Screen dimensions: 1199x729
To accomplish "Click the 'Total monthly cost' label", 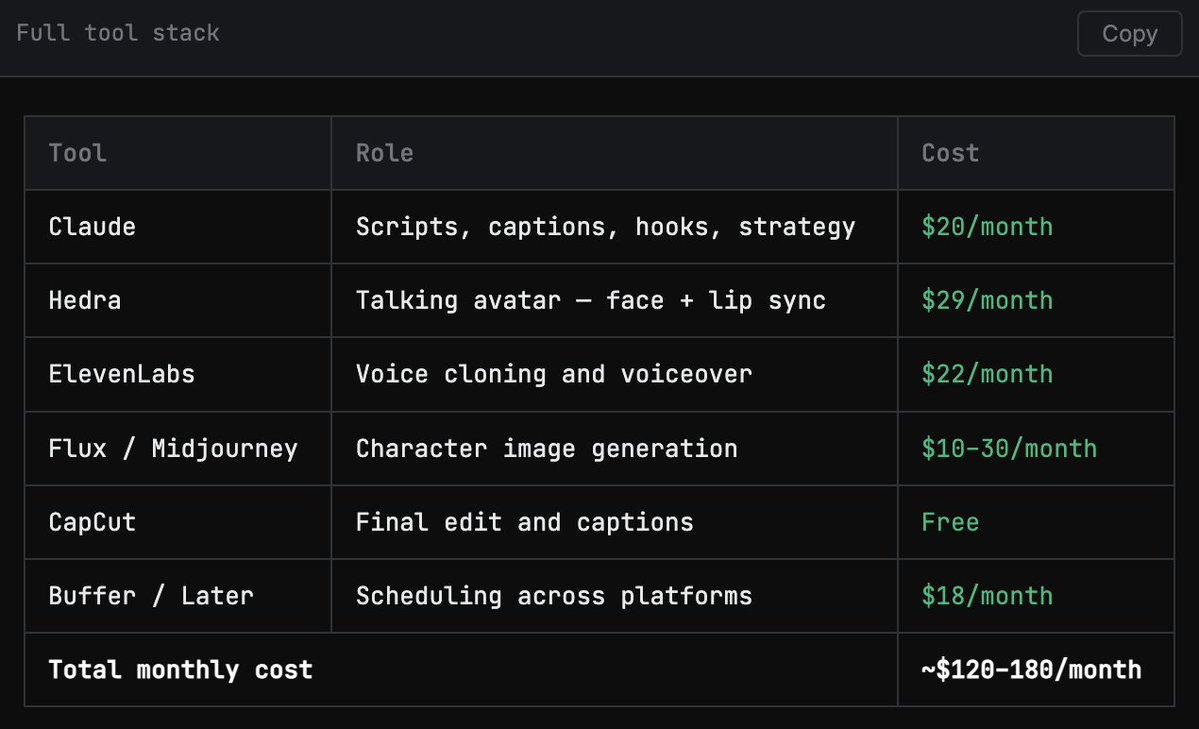I will click(180, 670).
